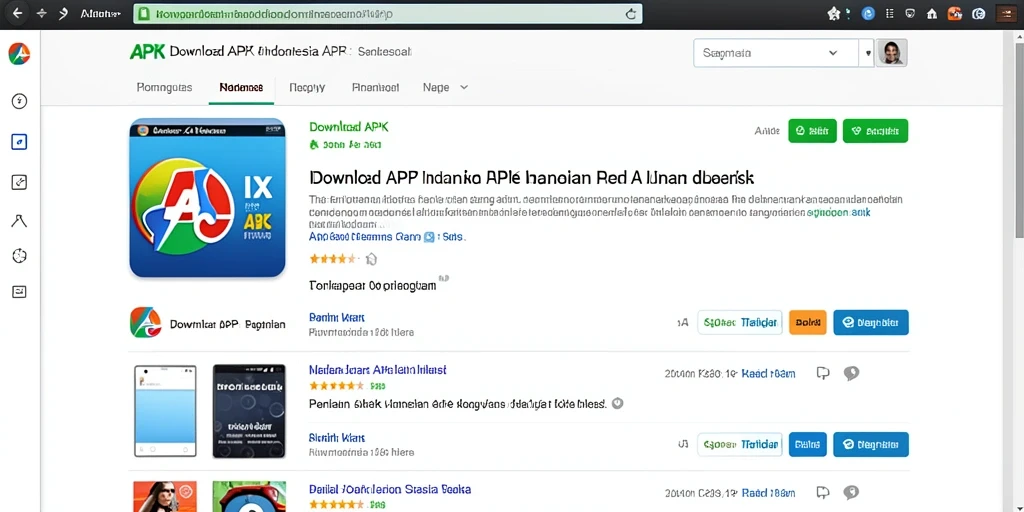The width and height of the screenshot is (1024, 512).
Task: Select the active Nadanas tab
Action: (x=241, y=88)
